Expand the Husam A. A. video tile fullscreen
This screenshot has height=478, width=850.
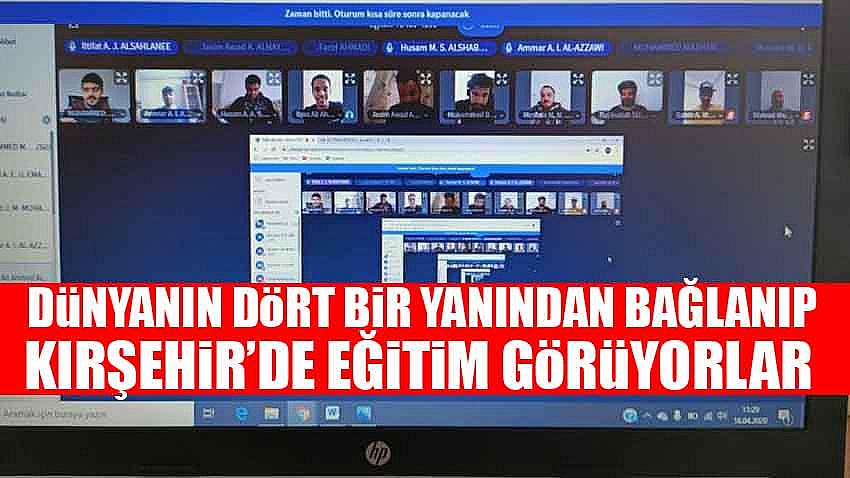click(x=273, y=78)
